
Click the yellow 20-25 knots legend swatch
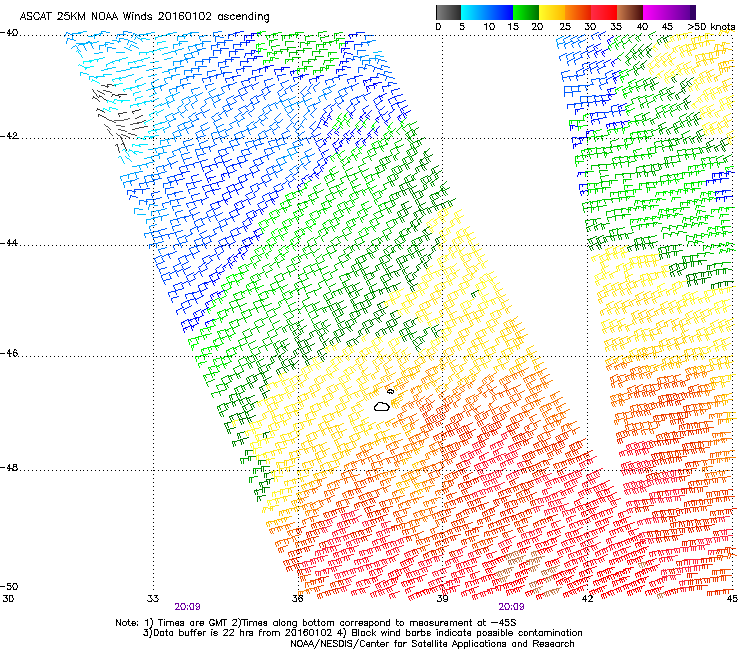tap(552, 12)
